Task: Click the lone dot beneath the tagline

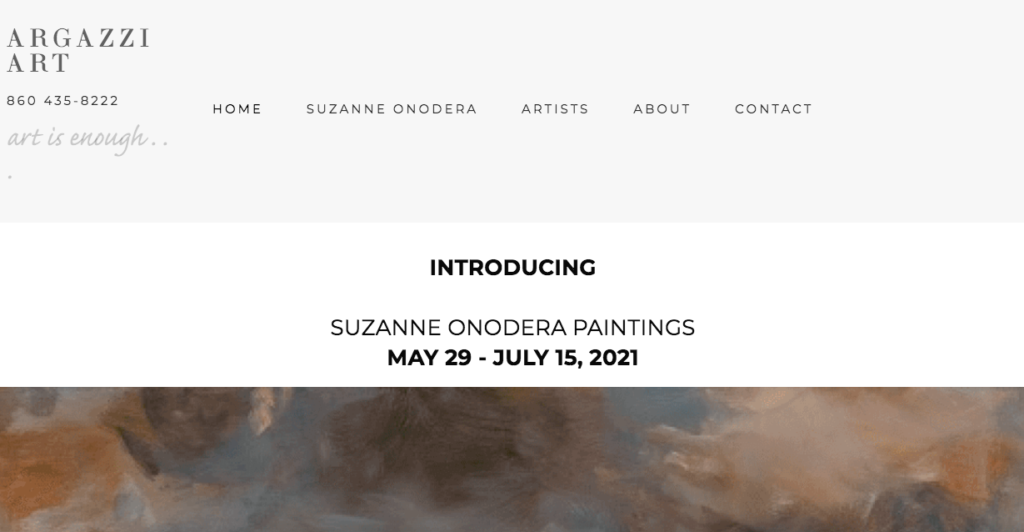Action: coord(10,177)
